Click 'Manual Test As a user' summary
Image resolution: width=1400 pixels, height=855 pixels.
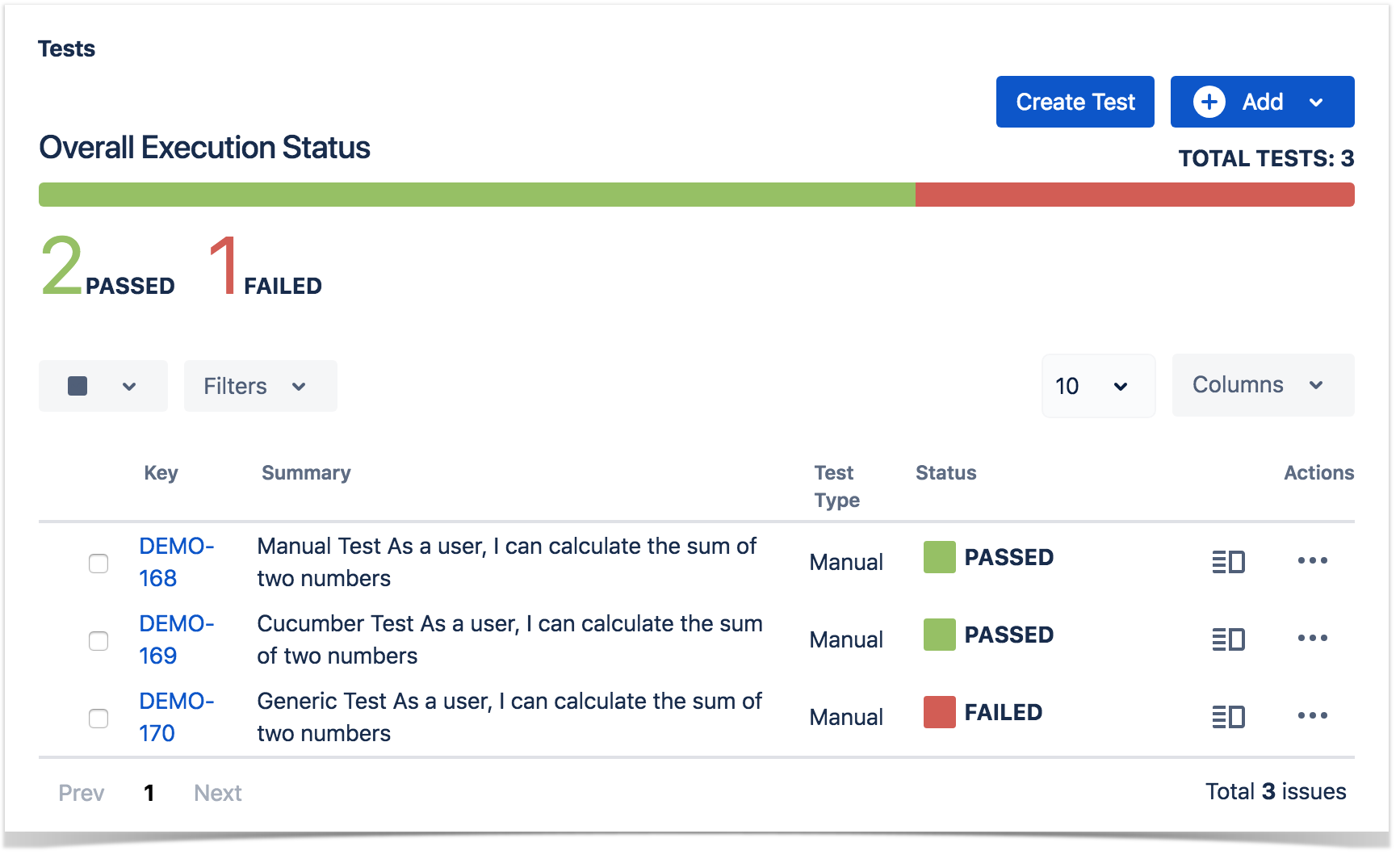(x=506, y=562)
